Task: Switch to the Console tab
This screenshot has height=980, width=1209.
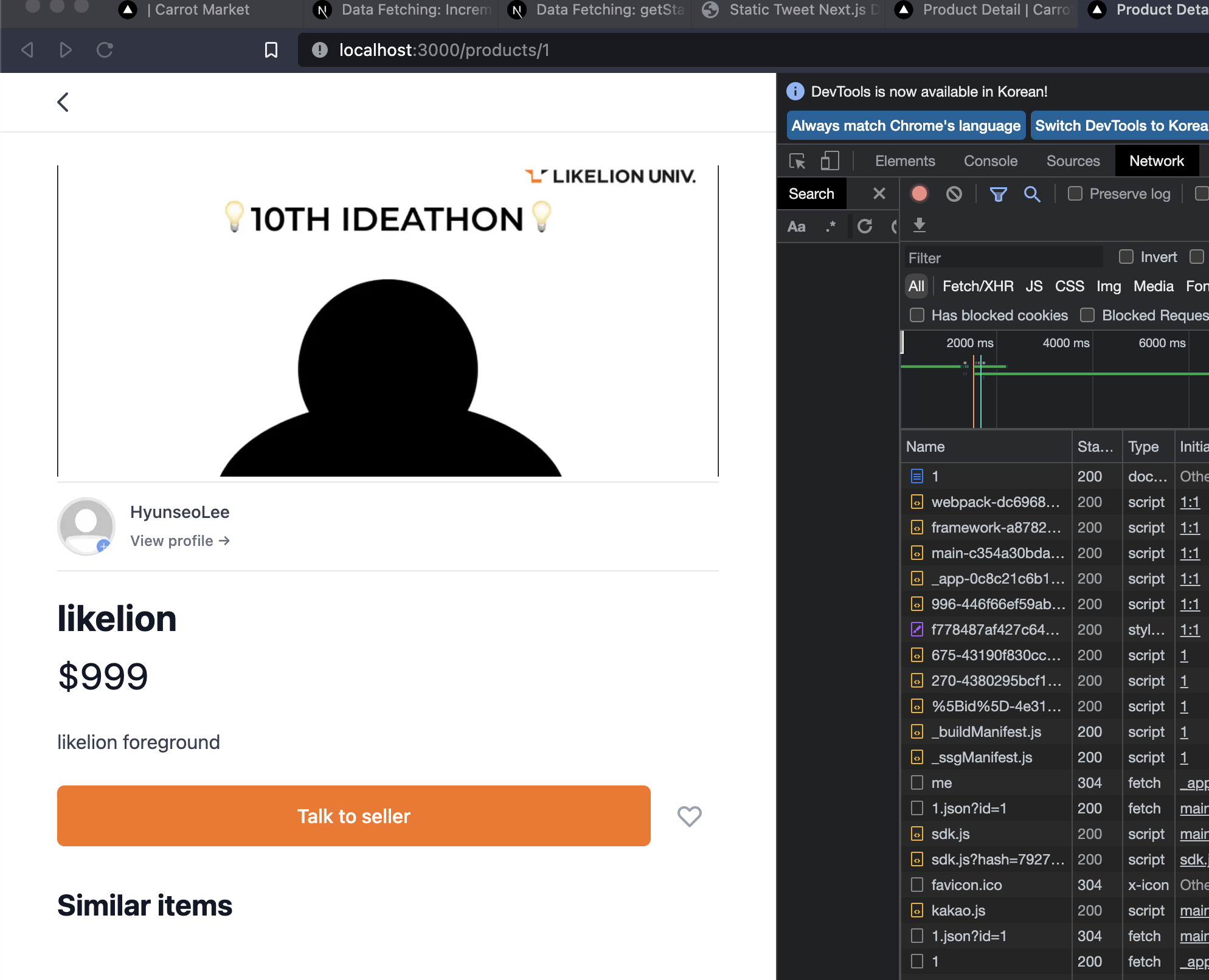Action: (990, 161)
